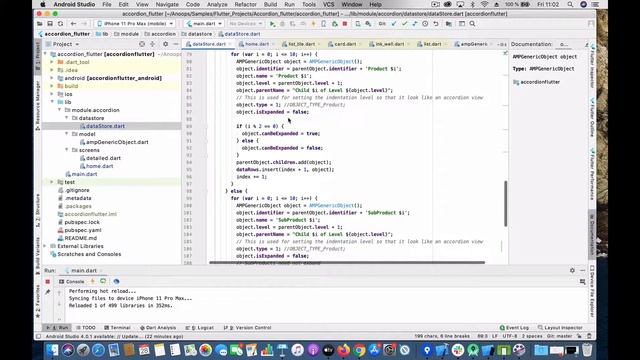This screenshot has height=360, width=640.
Task: Click the Git rollback/undo icon
Action: (436, 24)
